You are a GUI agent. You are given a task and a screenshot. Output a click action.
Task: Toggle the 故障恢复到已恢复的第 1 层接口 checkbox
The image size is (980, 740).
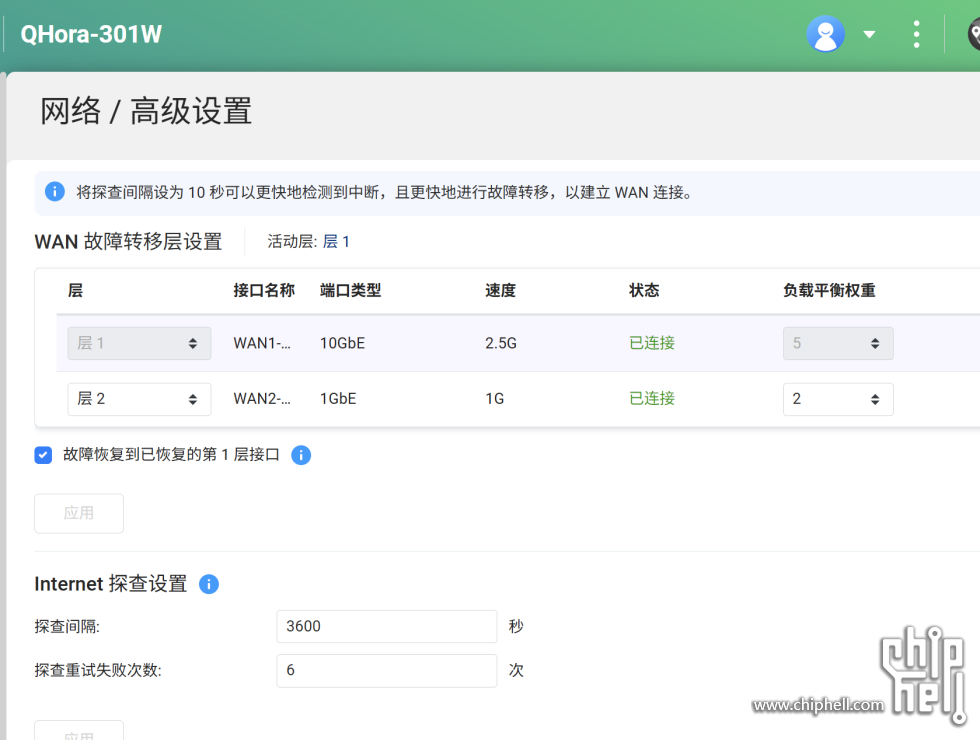click(43, 455)
